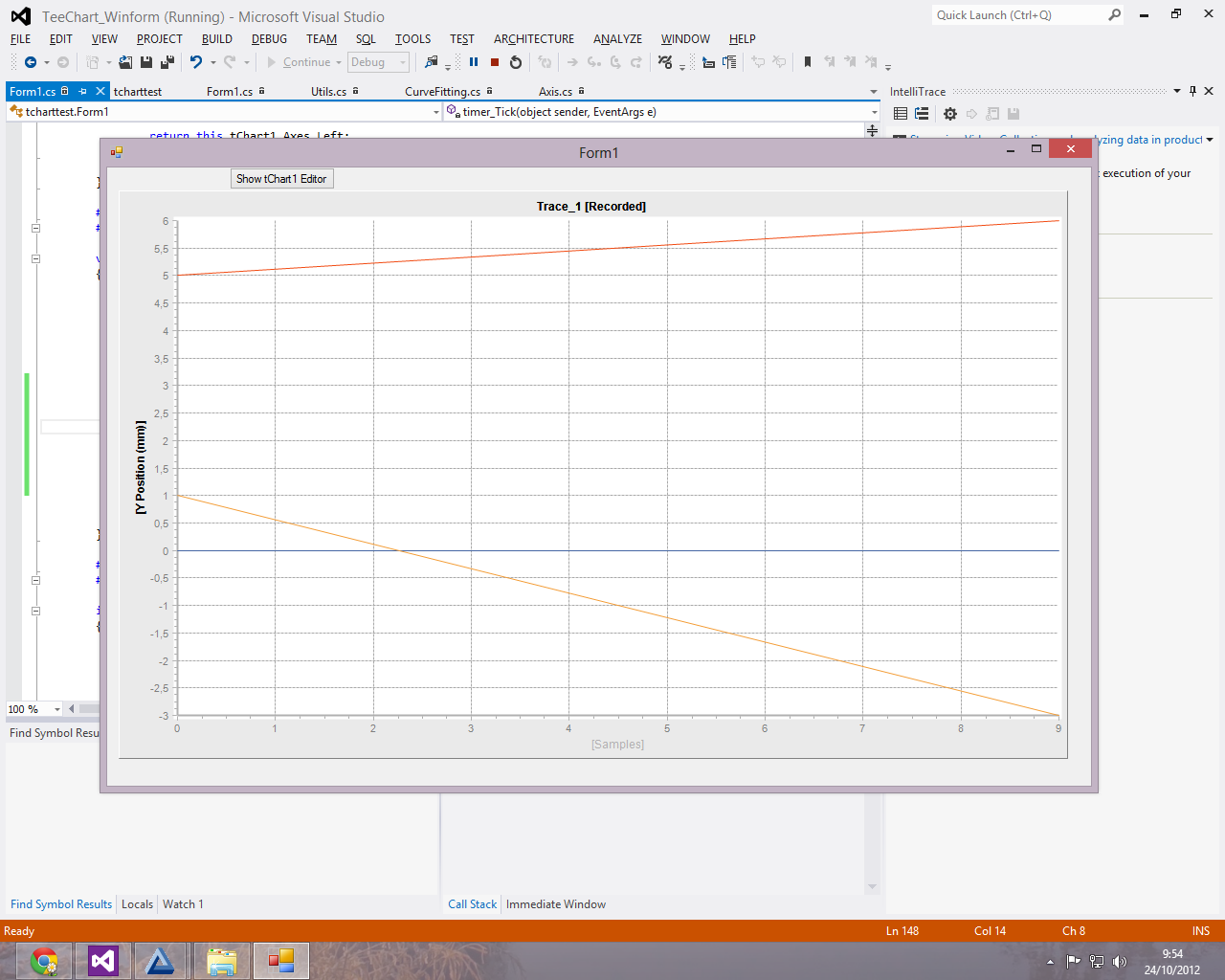This screenshot has width=1225, height=980.
Task: Click the Navigate Backward arrow in toolbar
Action: 31,62
